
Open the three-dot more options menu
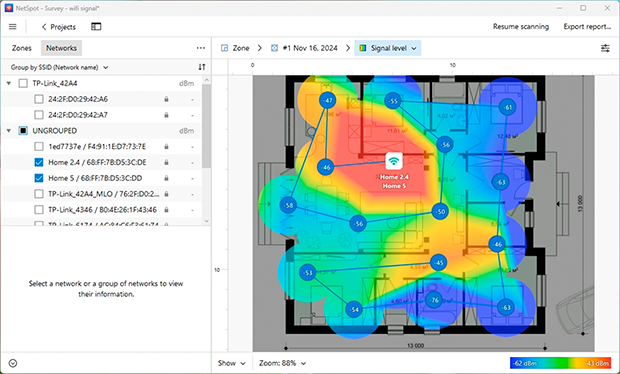tap(201, 48)
